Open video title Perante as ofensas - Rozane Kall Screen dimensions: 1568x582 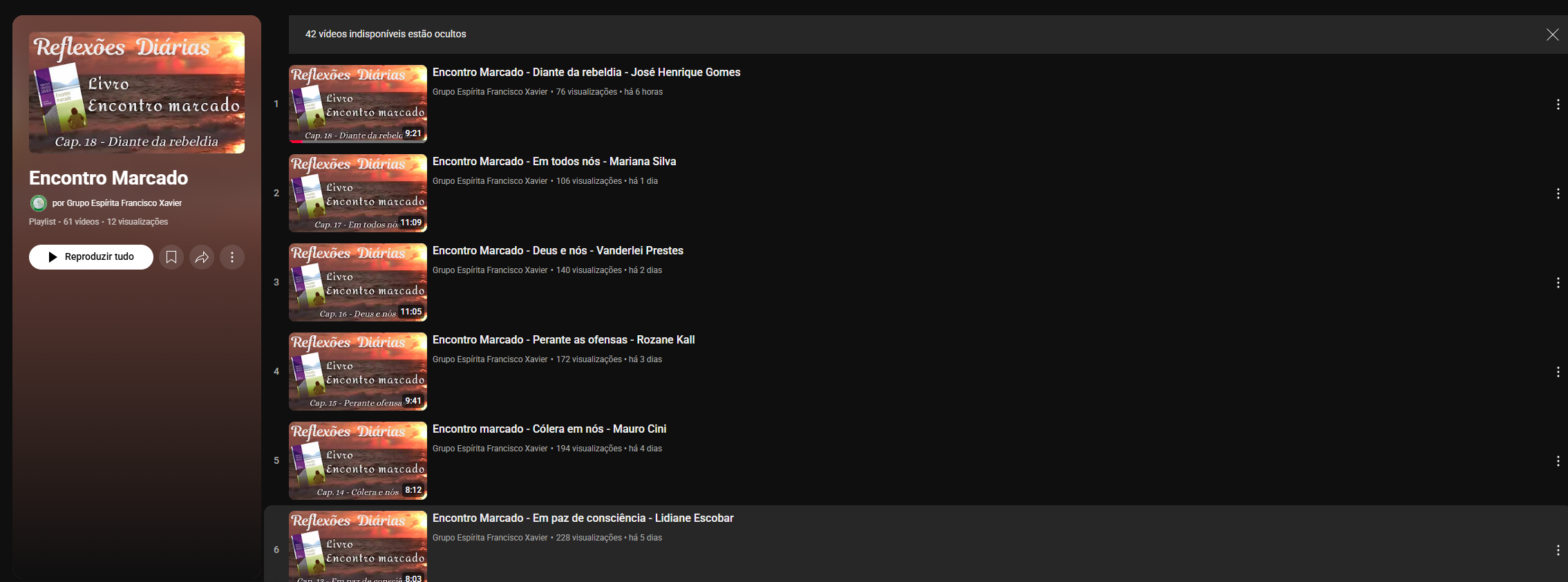point(563,340)
